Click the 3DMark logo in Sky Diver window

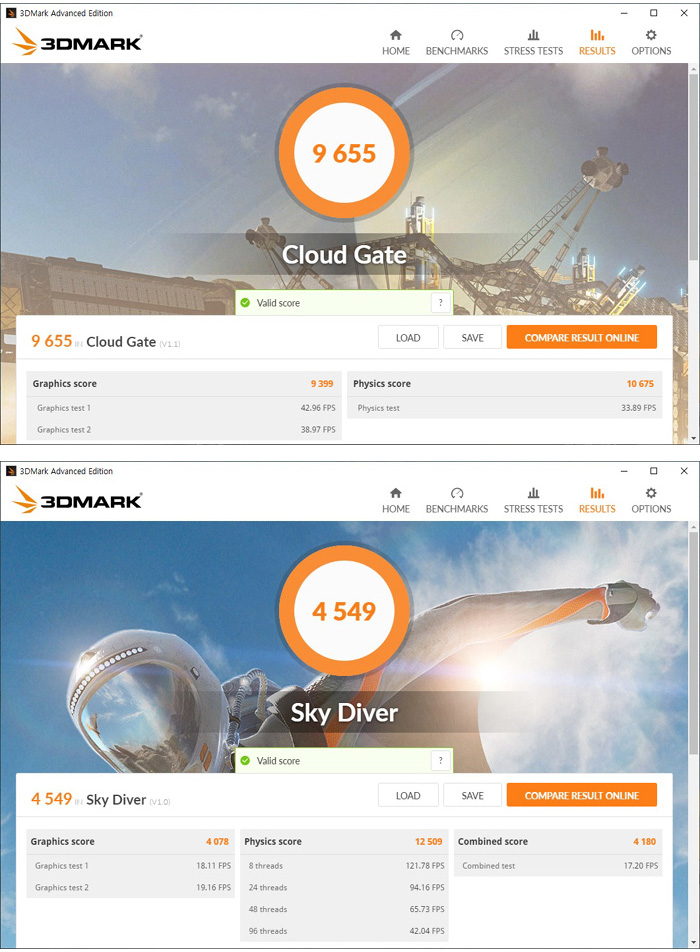pyautogui.click(x=77, y=500)
